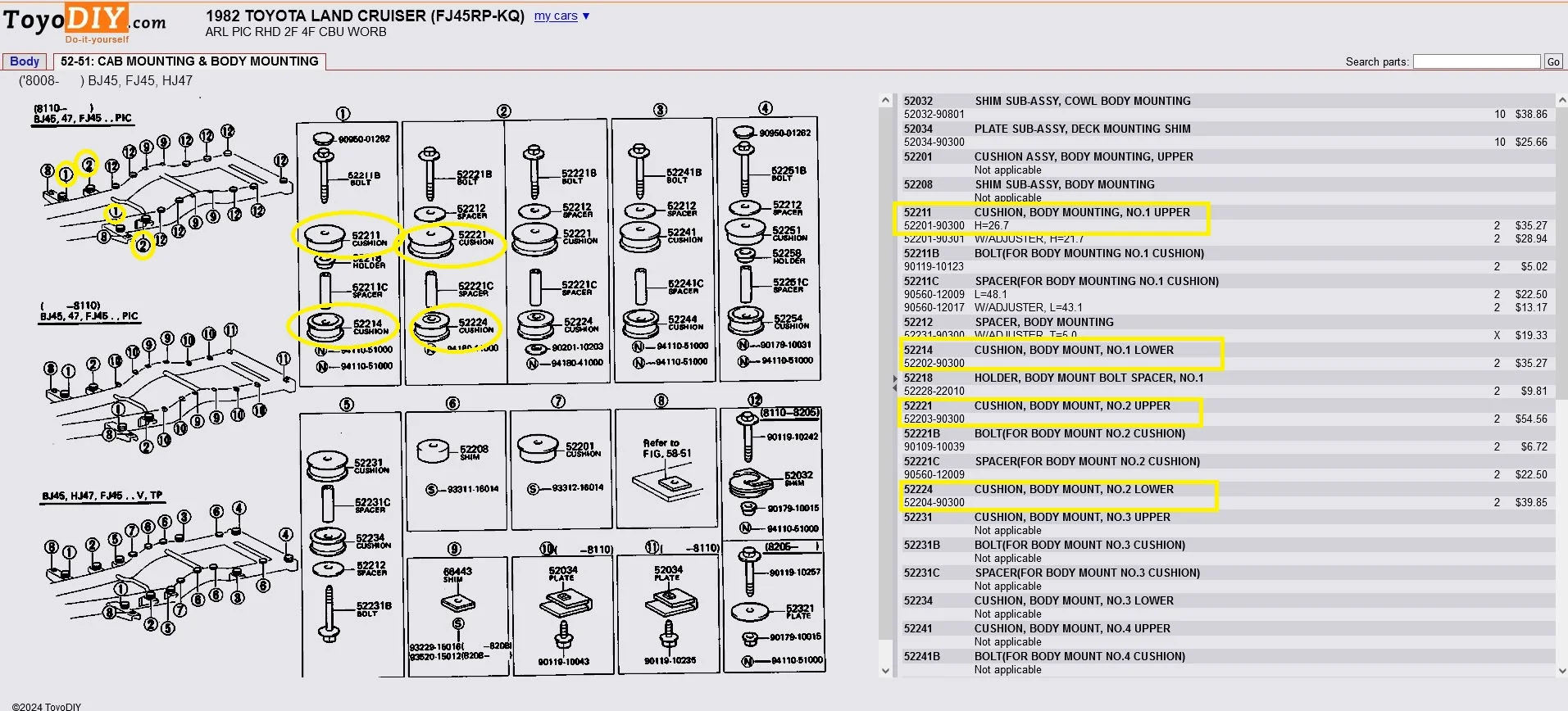
Task: Select the 52214 CUSHION, BODY MOUNT, NO.1 LOWER row
Action: pos(1227,350)
